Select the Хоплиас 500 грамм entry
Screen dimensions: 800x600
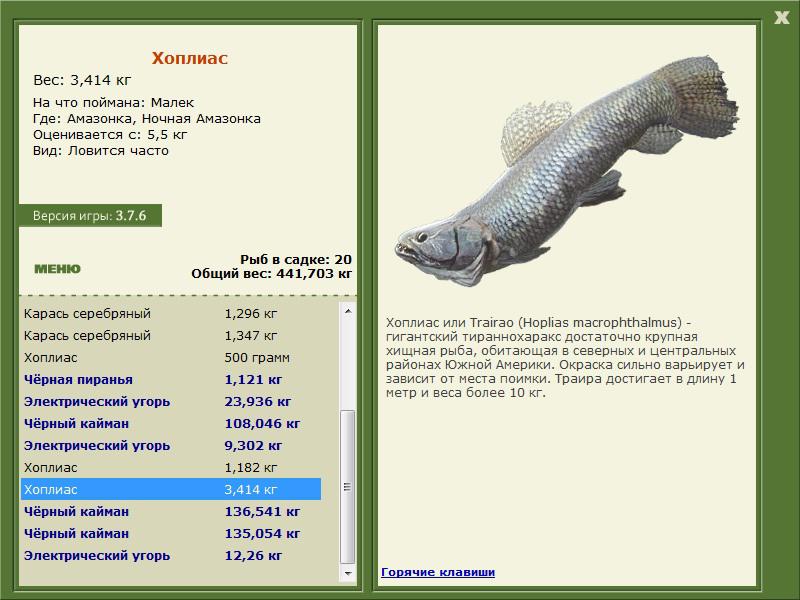(171, 358)
